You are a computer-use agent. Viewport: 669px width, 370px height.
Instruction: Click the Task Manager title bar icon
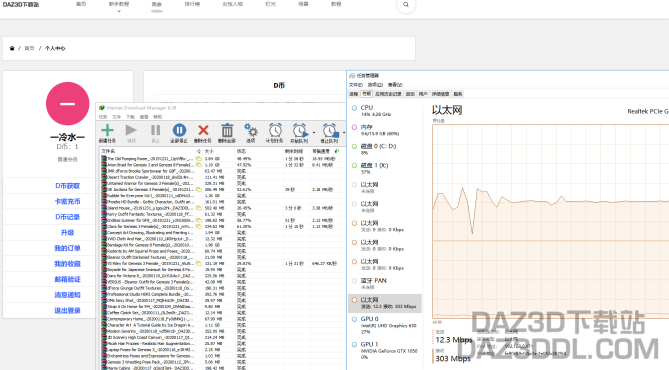coord(352,76)
